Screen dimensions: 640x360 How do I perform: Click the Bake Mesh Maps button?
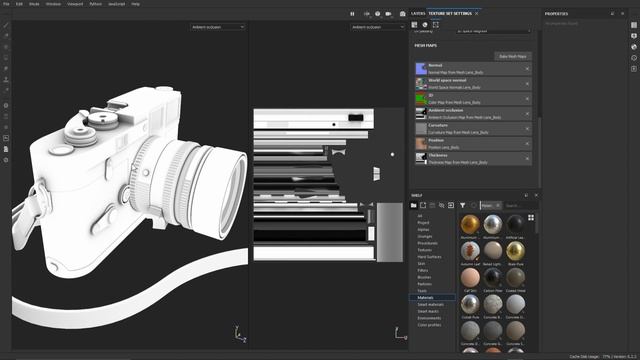click(x=513, y=56)
